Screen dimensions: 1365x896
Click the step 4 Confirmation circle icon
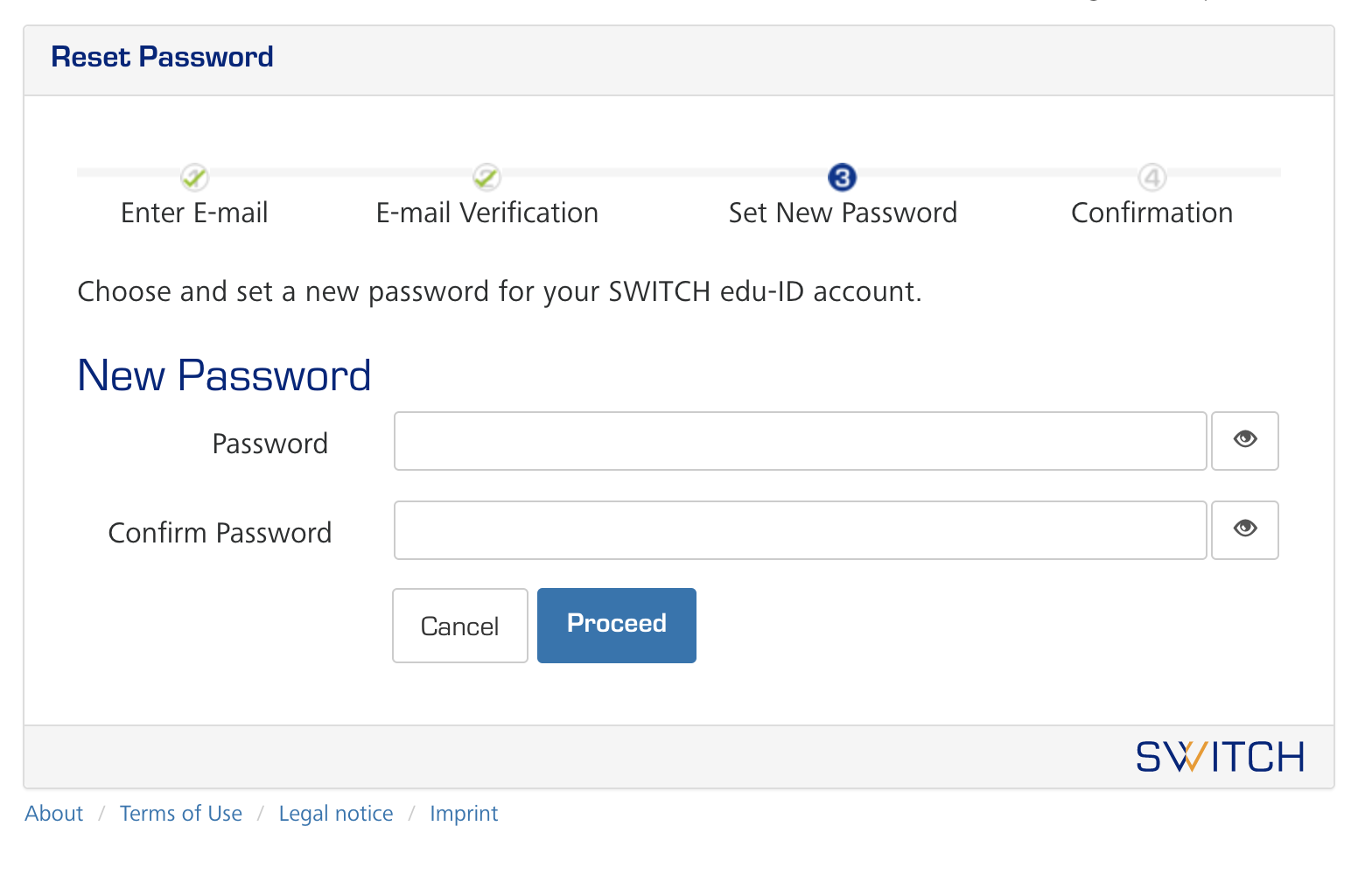1152,178
